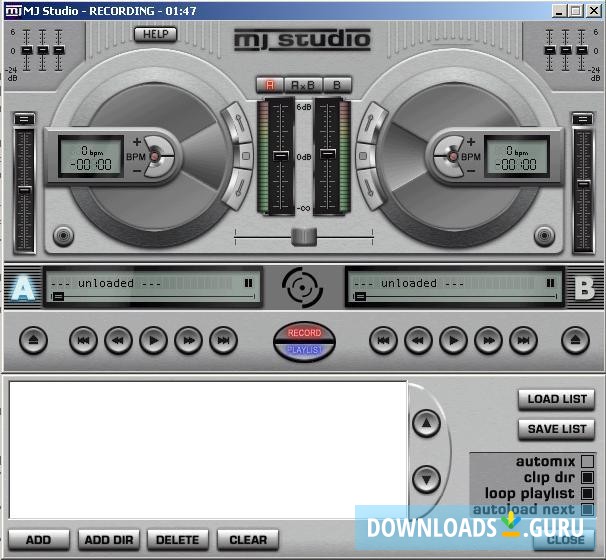This screenshot has height=560, width=606.
Task: Click deck A BPM center red knob
Action: pyautogui.click(x=155, y=156)
